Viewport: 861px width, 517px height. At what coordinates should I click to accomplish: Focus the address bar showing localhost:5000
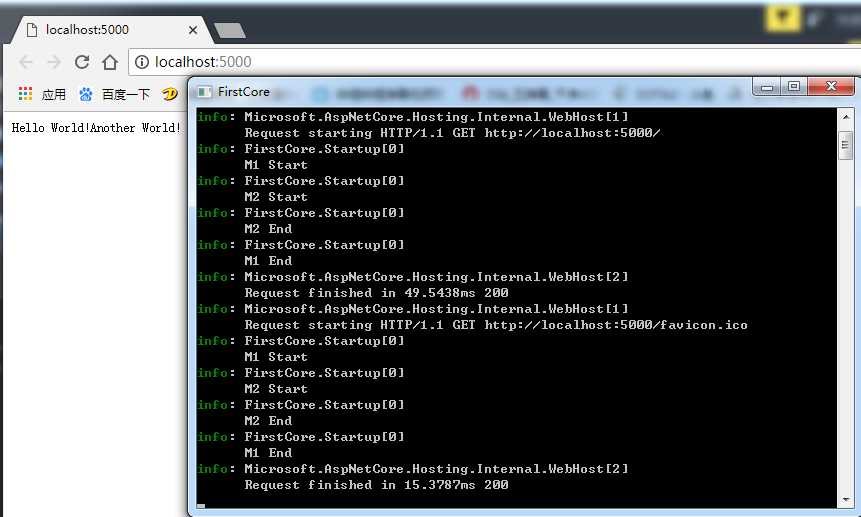[494, 62]
